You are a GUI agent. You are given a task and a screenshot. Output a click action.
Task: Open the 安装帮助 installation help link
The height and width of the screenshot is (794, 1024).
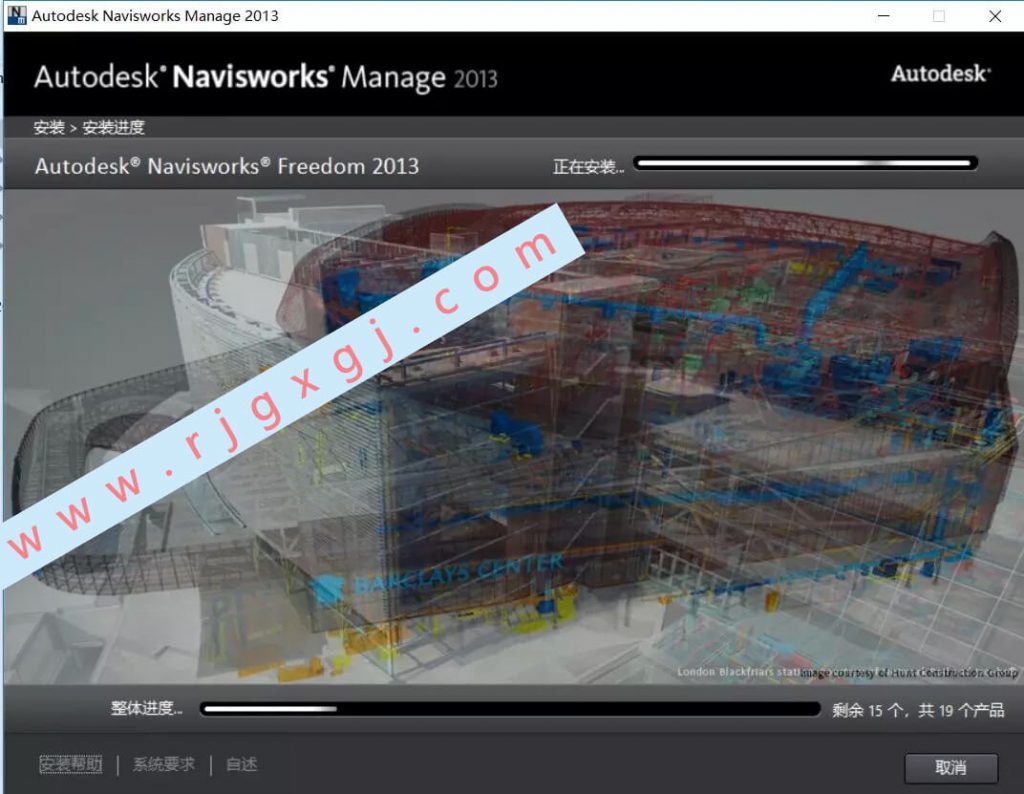[71, 764]
